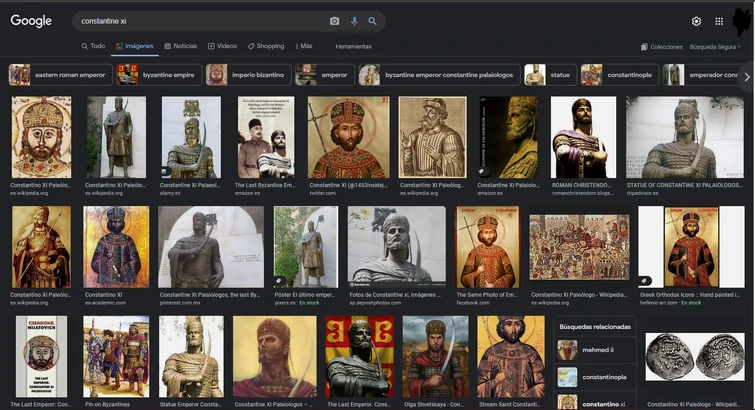
Task: Select the emperor filter chip
Action: pyautogui.click(x=325, y=75)
